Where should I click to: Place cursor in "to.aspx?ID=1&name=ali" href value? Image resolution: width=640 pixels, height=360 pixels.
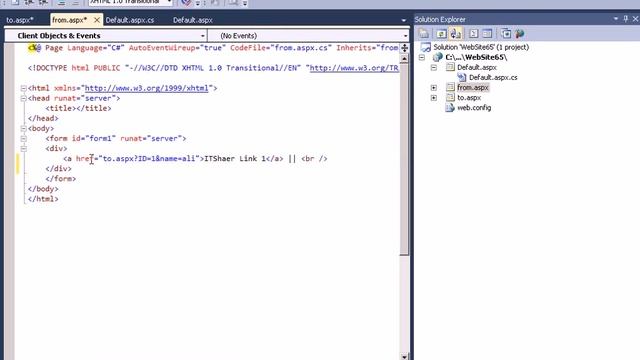pyautogui.click(x=149, y=159)
